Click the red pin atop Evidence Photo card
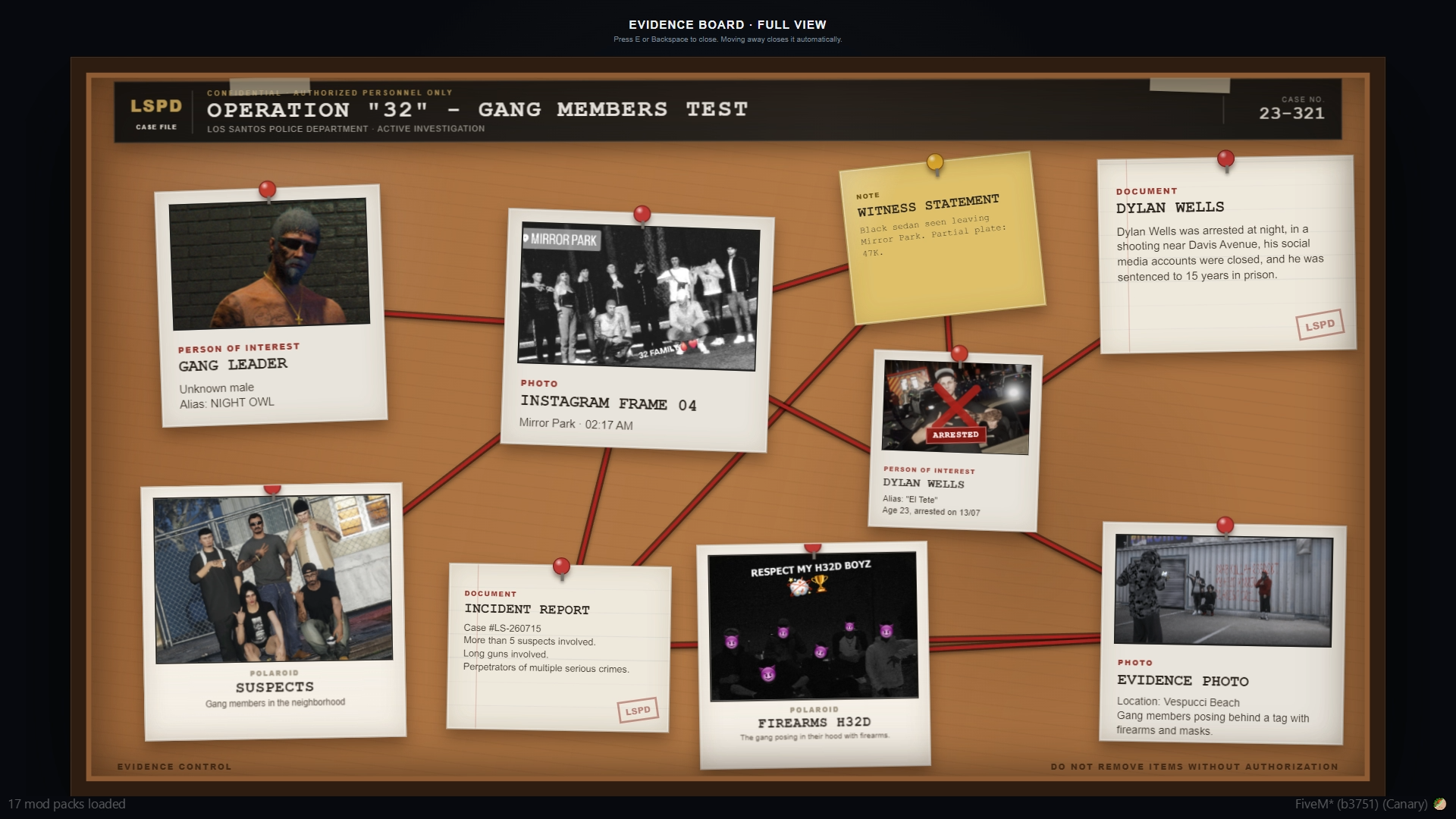Image resolution: width=1456 pixels, height=819 pixels. tap(1225, 525)
